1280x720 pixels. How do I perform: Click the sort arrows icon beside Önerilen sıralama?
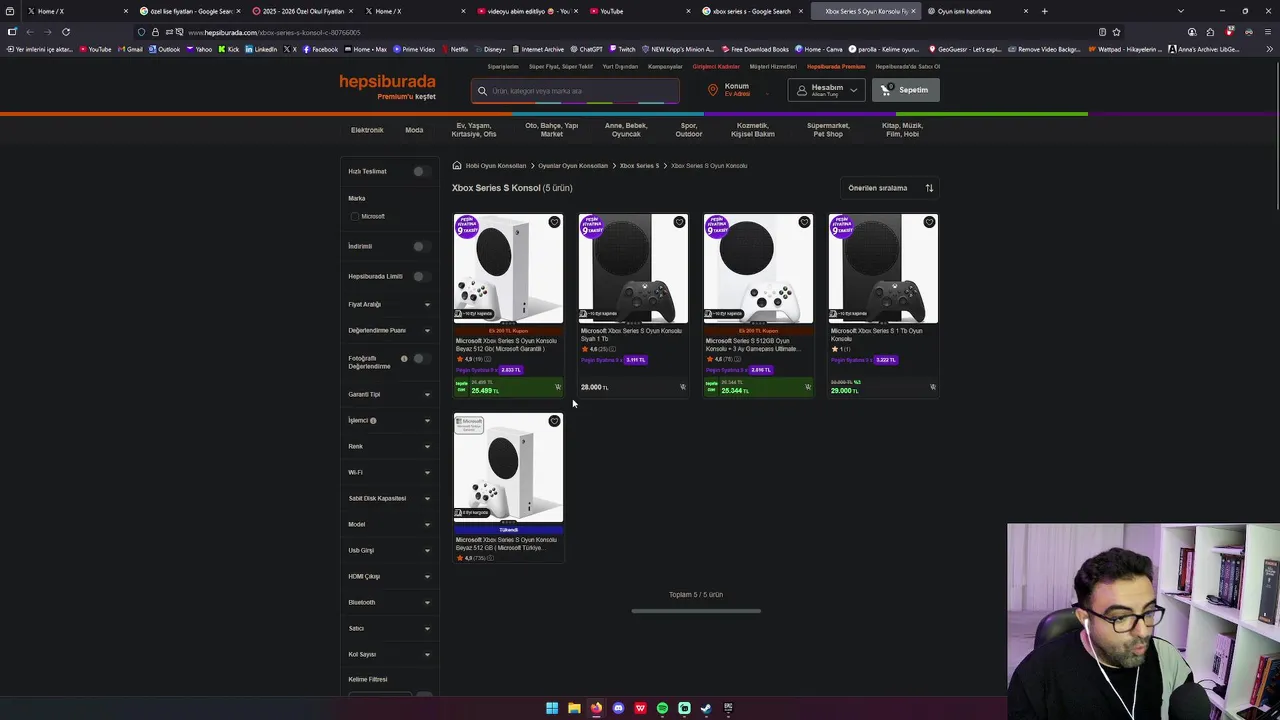coord(929,188)
